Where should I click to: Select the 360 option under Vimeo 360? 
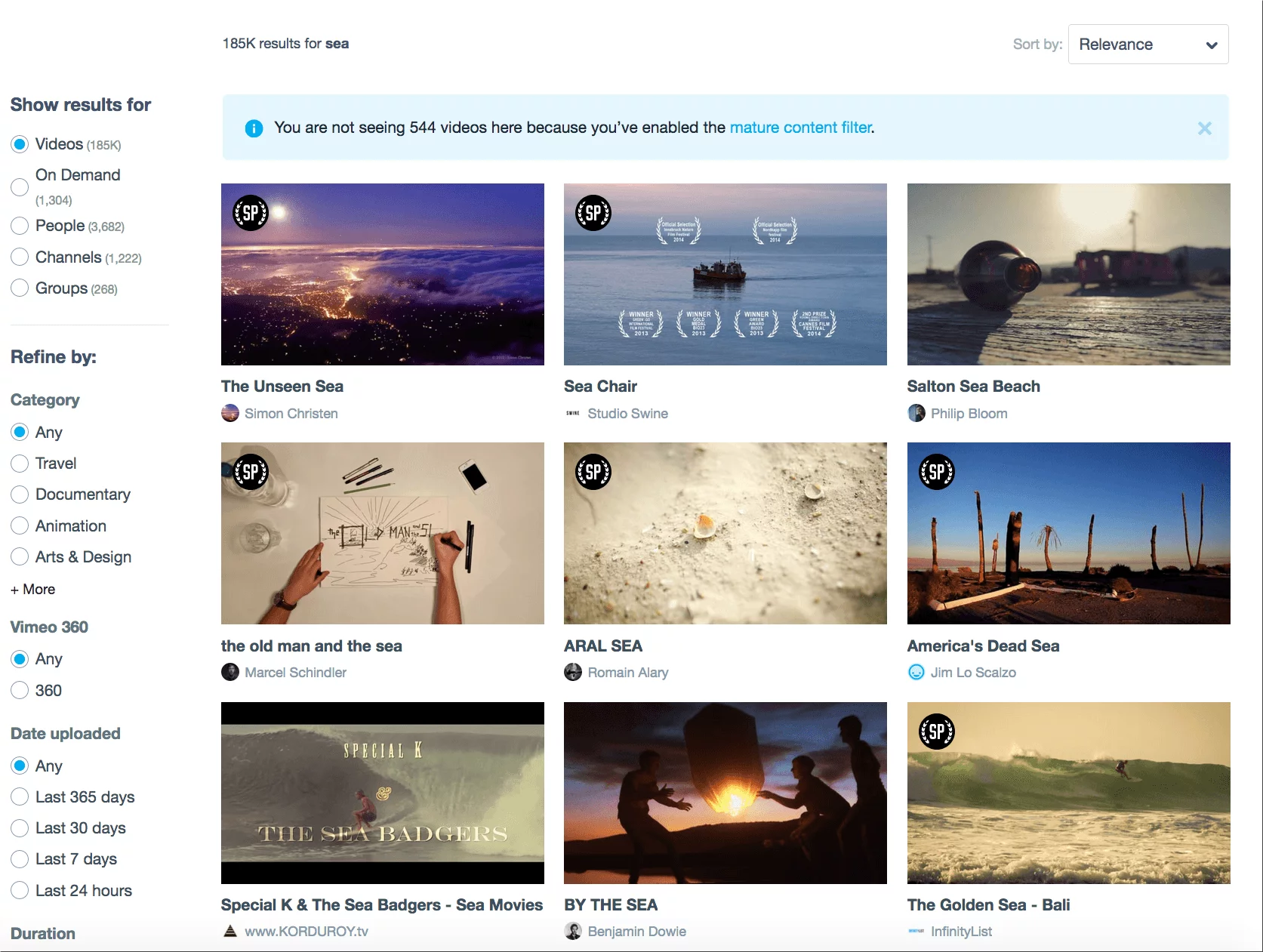20,691
